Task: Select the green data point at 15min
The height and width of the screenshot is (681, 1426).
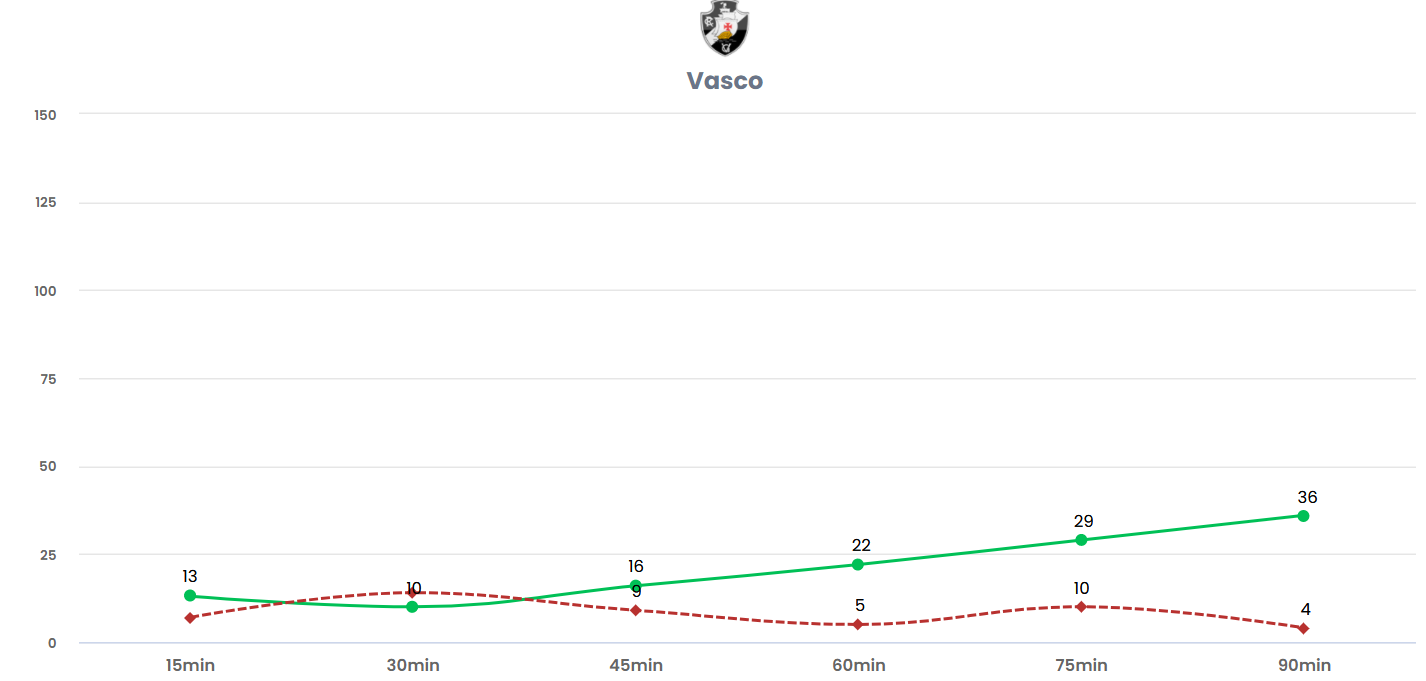Action: pos(190,596)
